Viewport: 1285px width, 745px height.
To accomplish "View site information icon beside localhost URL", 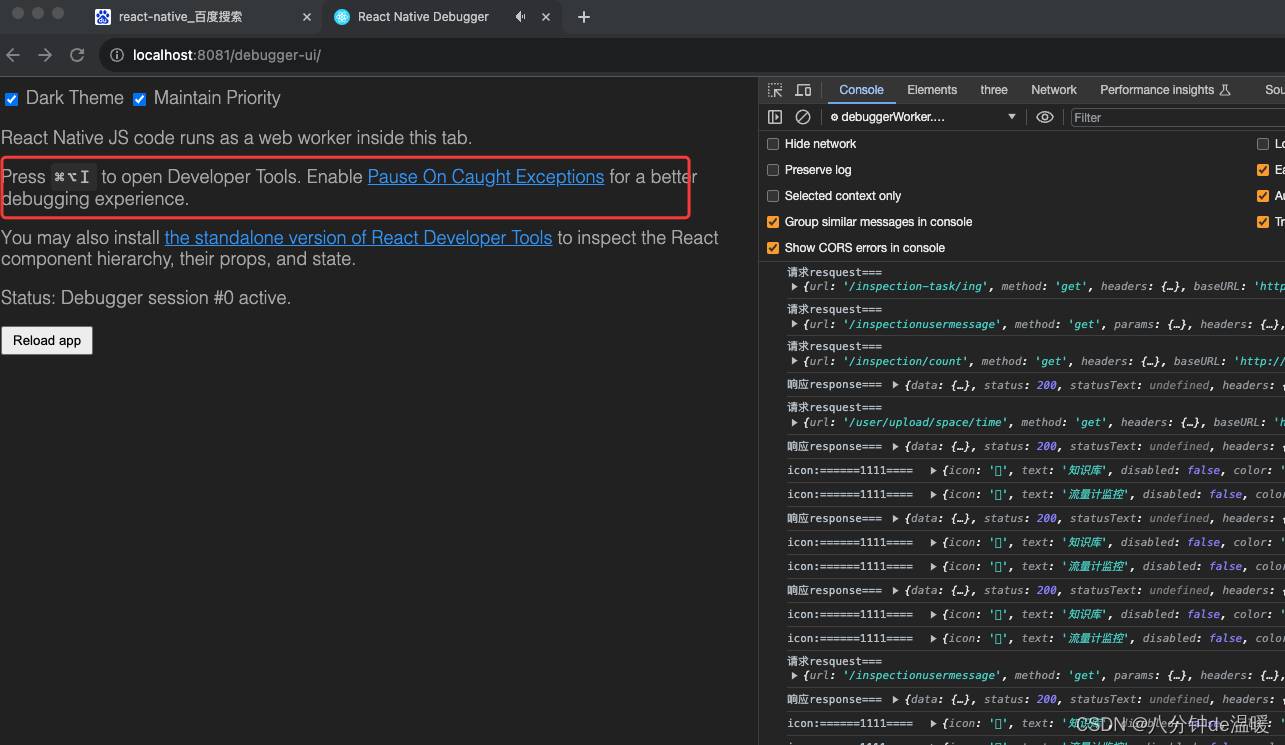I will [117, 55].
